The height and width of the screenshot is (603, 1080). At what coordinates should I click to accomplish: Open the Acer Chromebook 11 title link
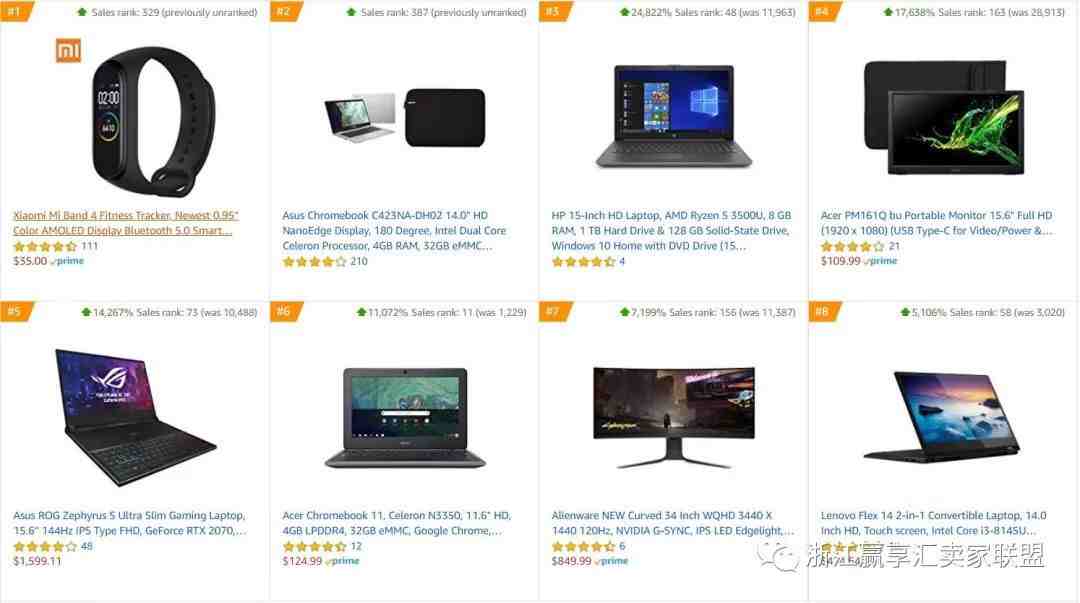397,522
